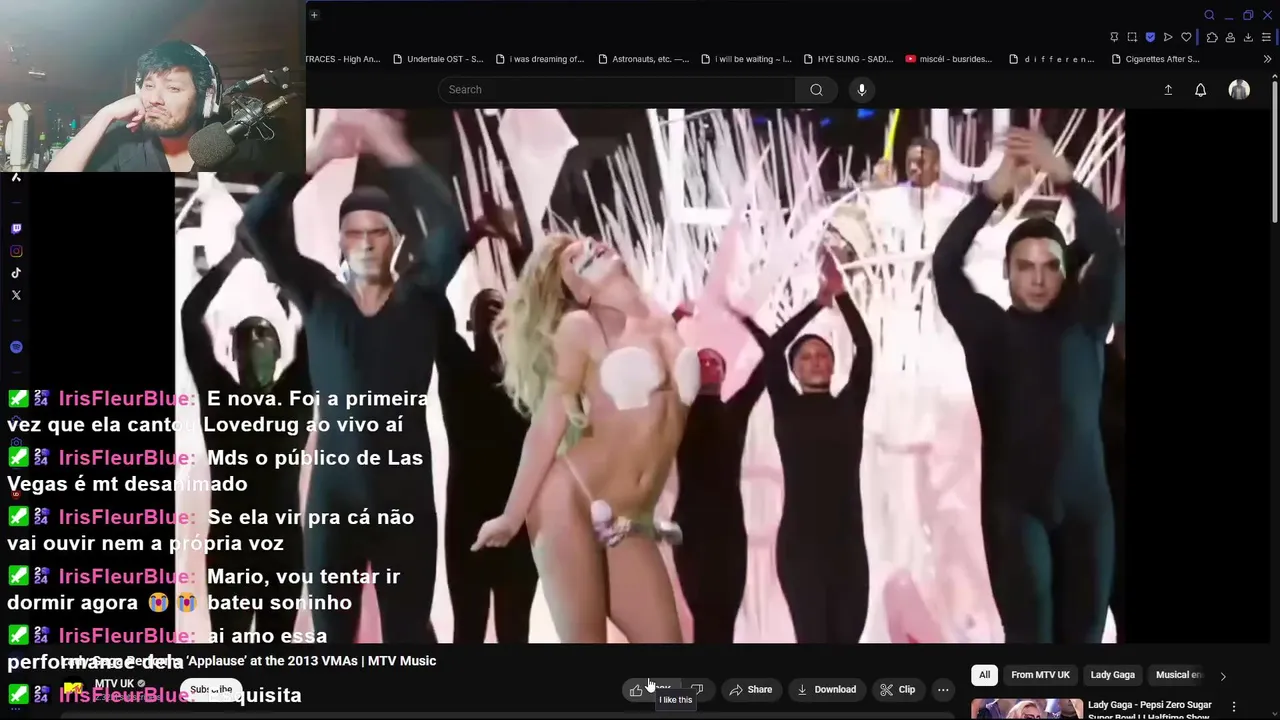
Task: Add page to bookmarks with heart icon
Action: pos(1186,37)
